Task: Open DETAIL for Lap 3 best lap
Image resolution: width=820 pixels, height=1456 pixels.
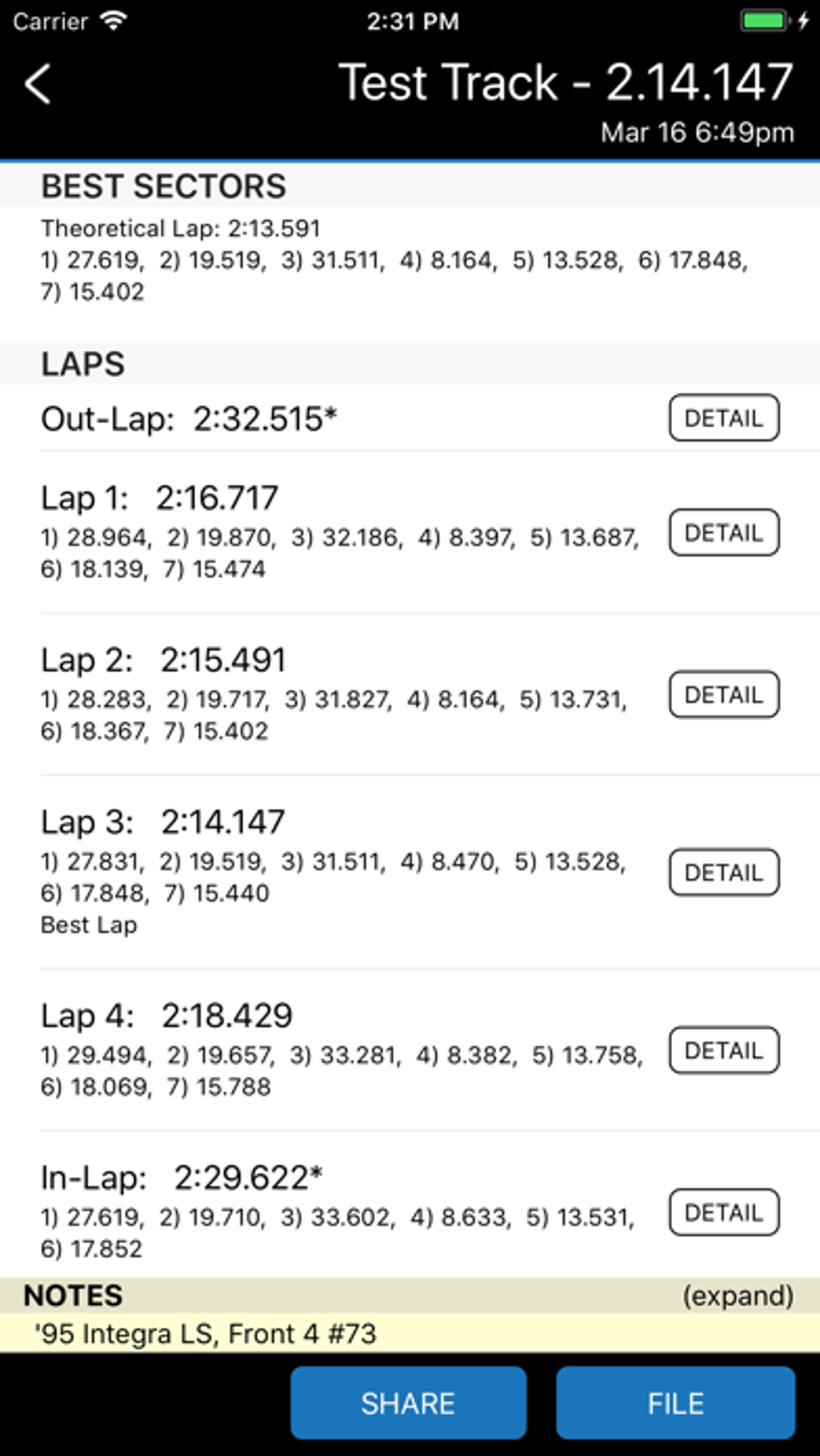Action: (x=724, y=872)
